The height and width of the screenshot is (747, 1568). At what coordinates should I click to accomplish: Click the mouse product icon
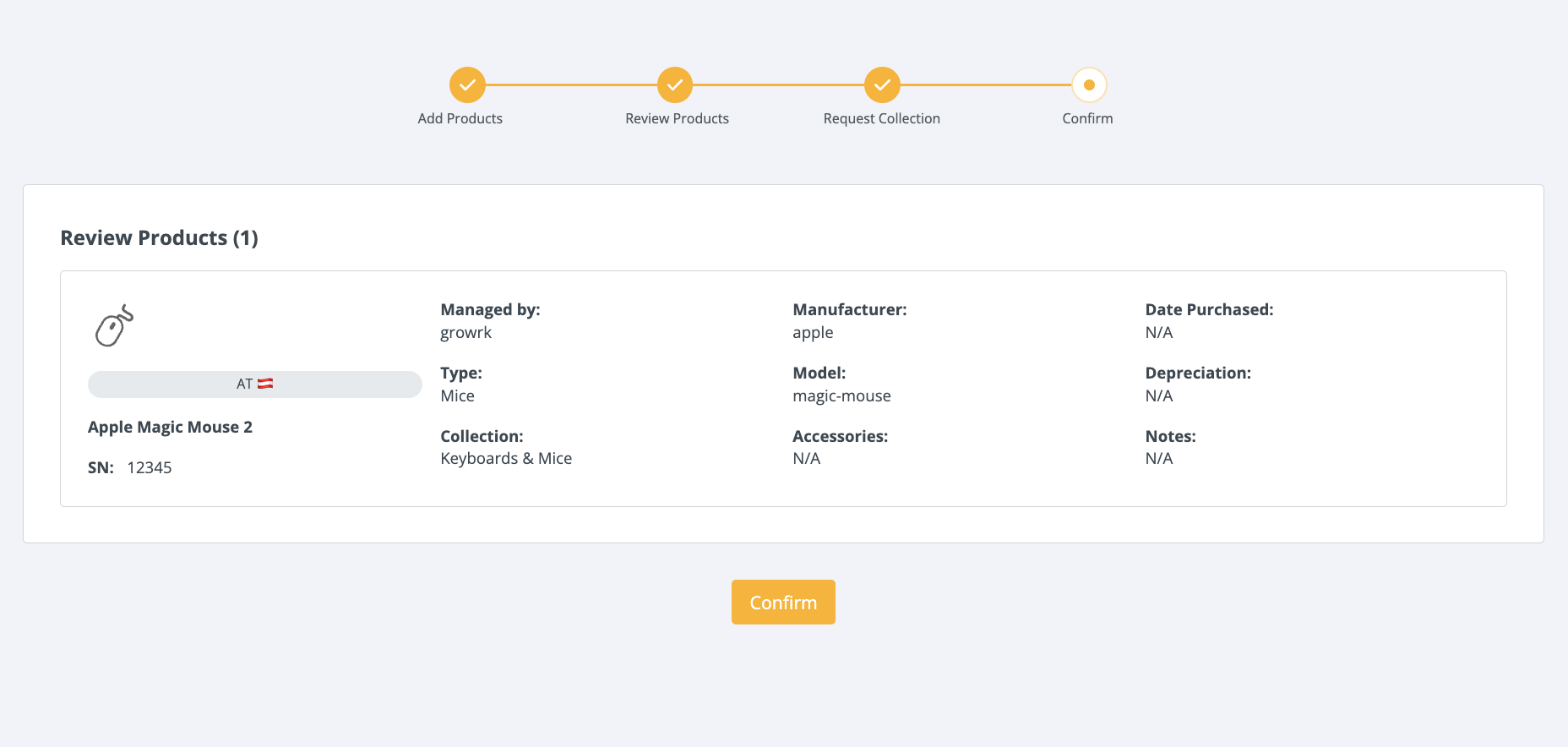tap(114, 326)
